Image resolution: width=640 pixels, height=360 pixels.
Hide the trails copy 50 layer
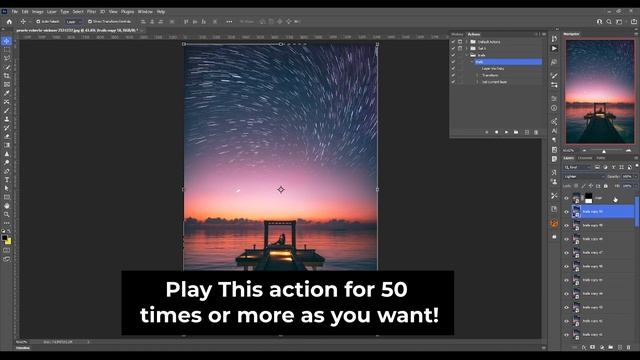[x=566, y=212]
